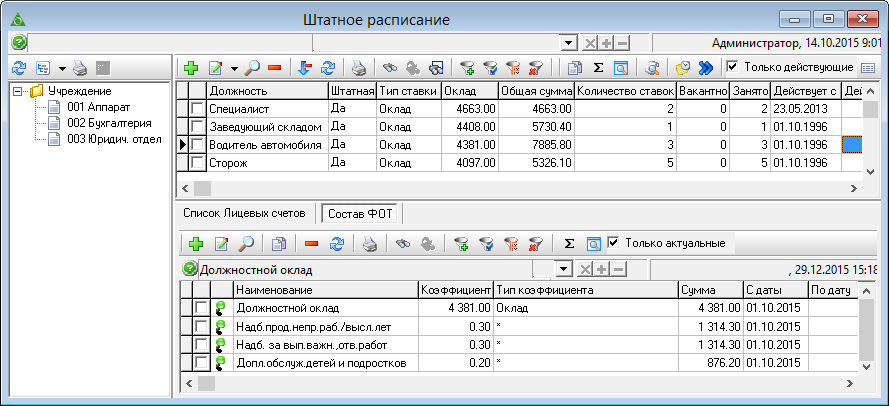
Task: Click the lower funnel-plus add filter icon
Action: (x=462, y=244)
